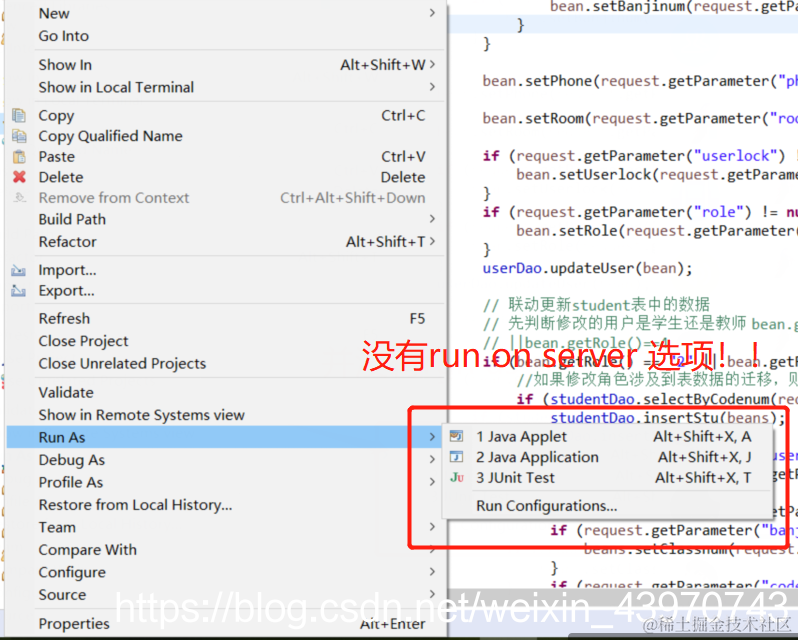Image resolution: width=798 pixels, height=640 pixels.
Task: Expand the Show in Local Terminal arrow
Action: coord(432,87)
